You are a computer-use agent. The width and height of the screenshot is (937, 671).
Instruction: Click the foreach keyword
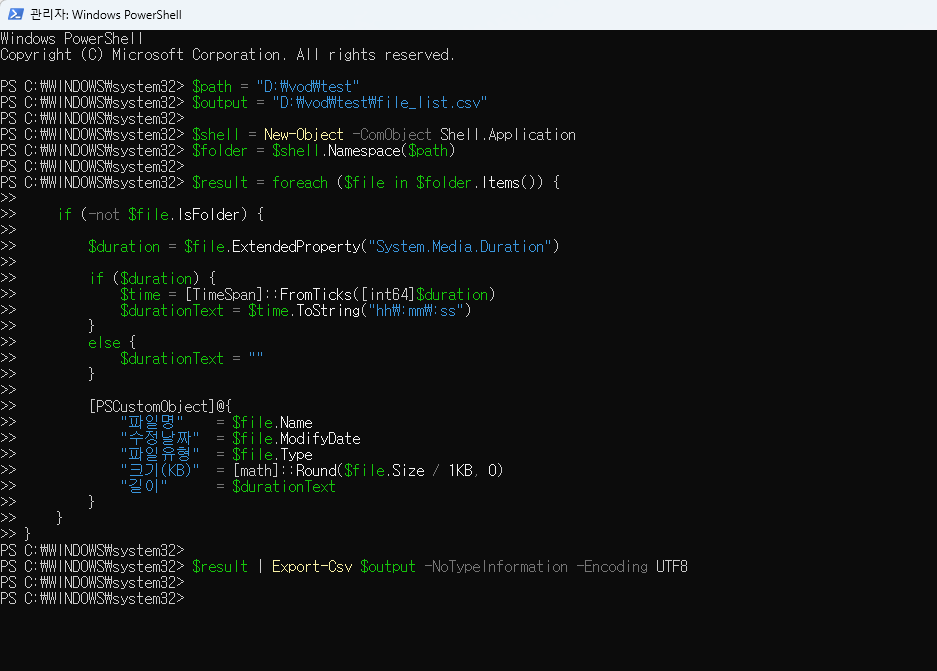pos(299,183)
